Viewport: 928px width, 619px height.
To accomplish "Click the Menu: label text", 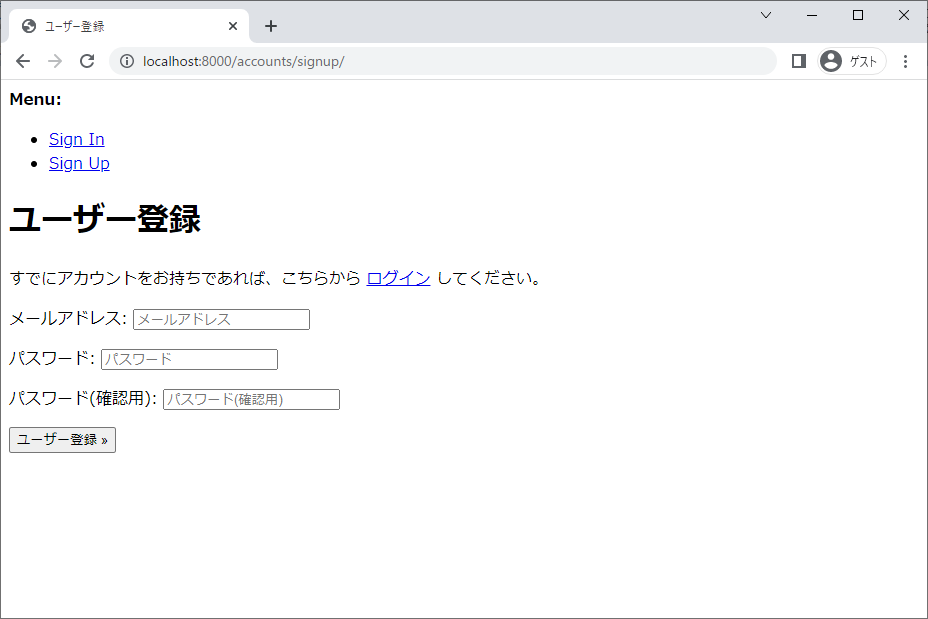I will point(36,99).
